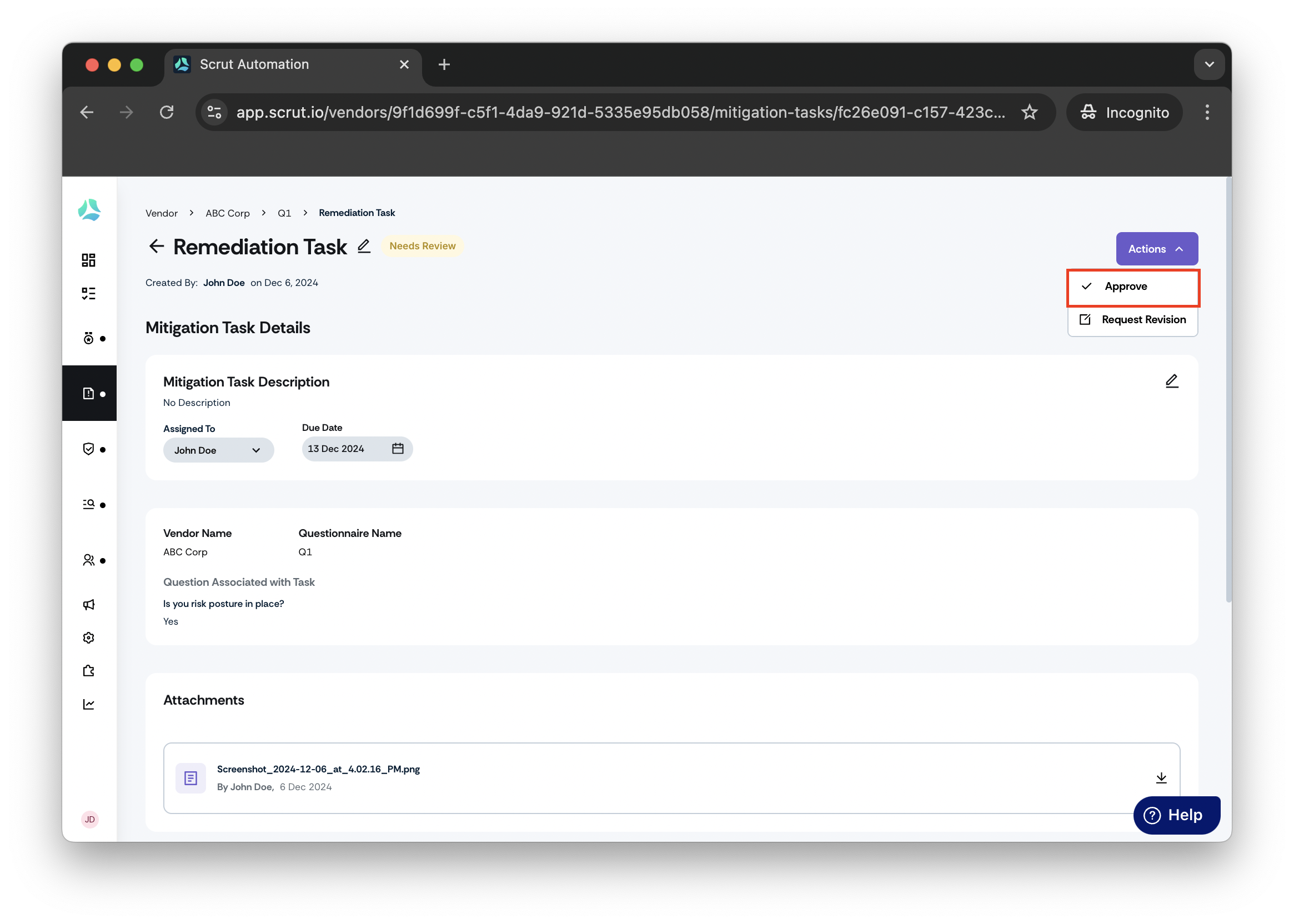Screen dimensions: 1294x924
Task: Collapse the Actions dropdown button
Action: pos(1156,249)
